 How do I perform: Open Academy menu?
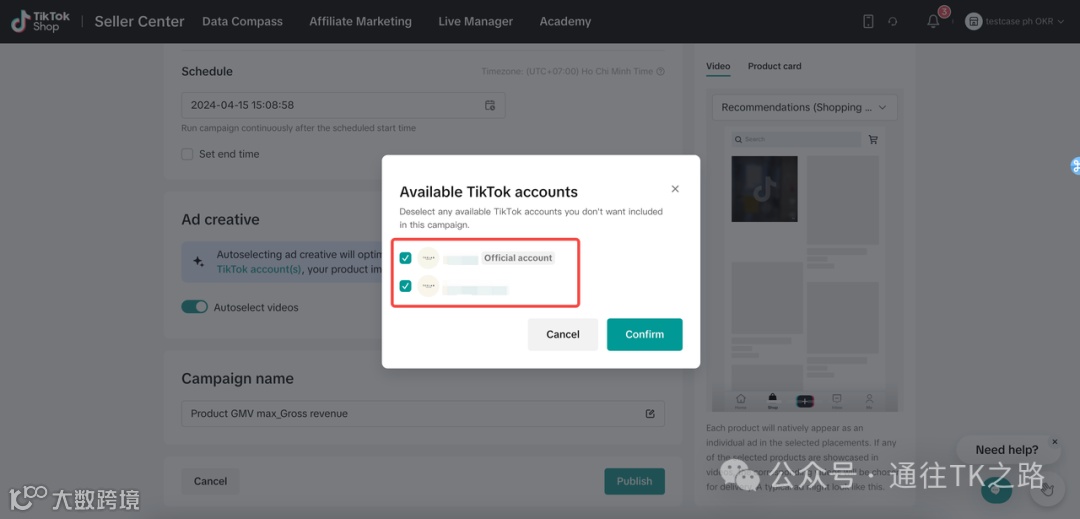tap(565, 21)
